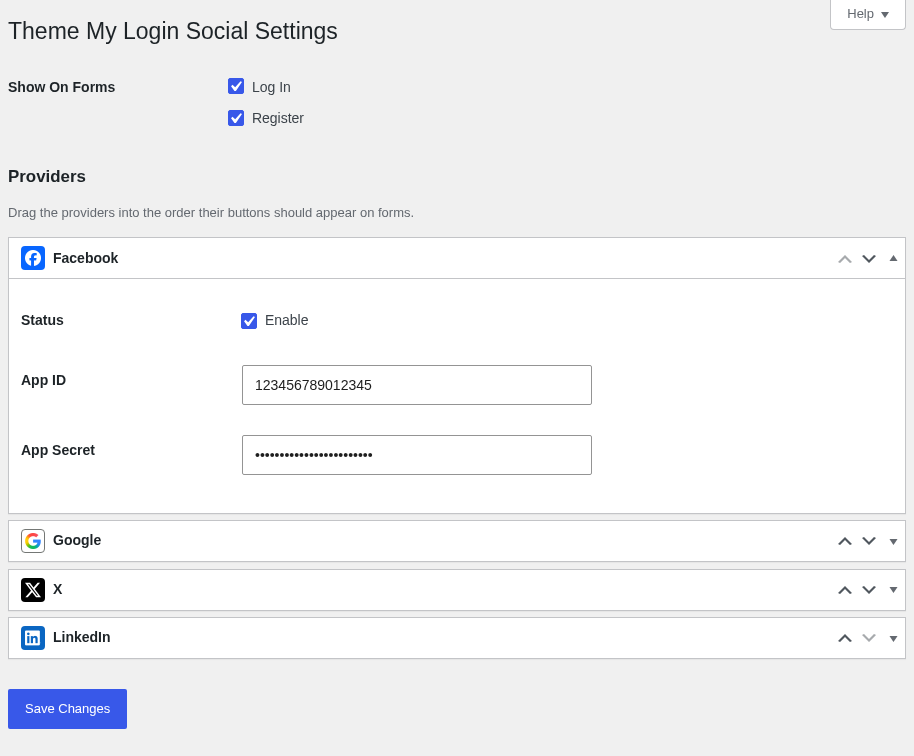Click the App Secret field label
The image size is (914, 756).
pyautogui.click(x=58, y=450)
